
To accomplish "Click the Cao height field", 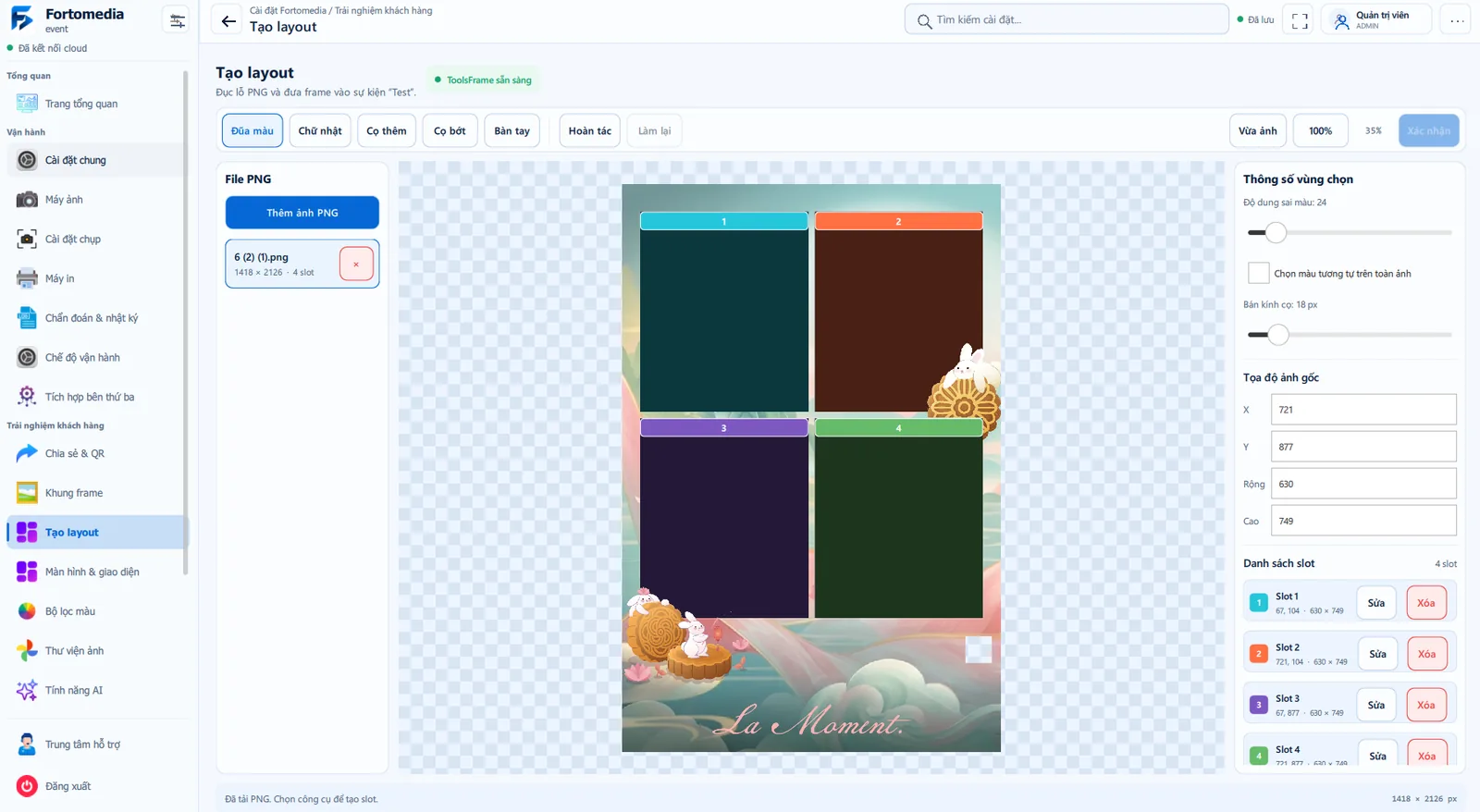I will point(1363,521).
